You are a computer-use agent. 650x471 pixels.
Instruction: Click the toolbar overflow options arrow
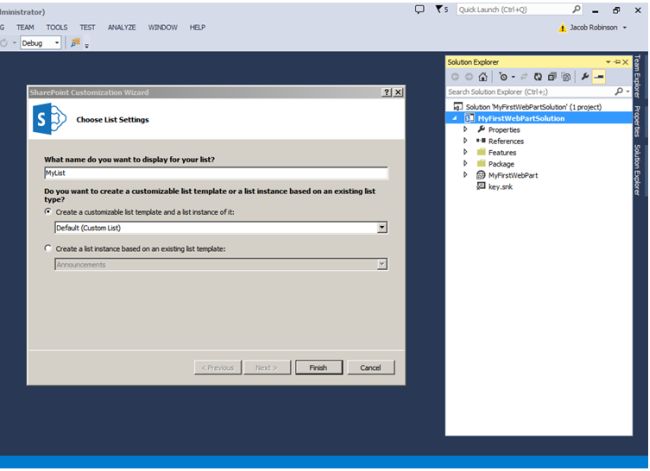tap(87, 46)
